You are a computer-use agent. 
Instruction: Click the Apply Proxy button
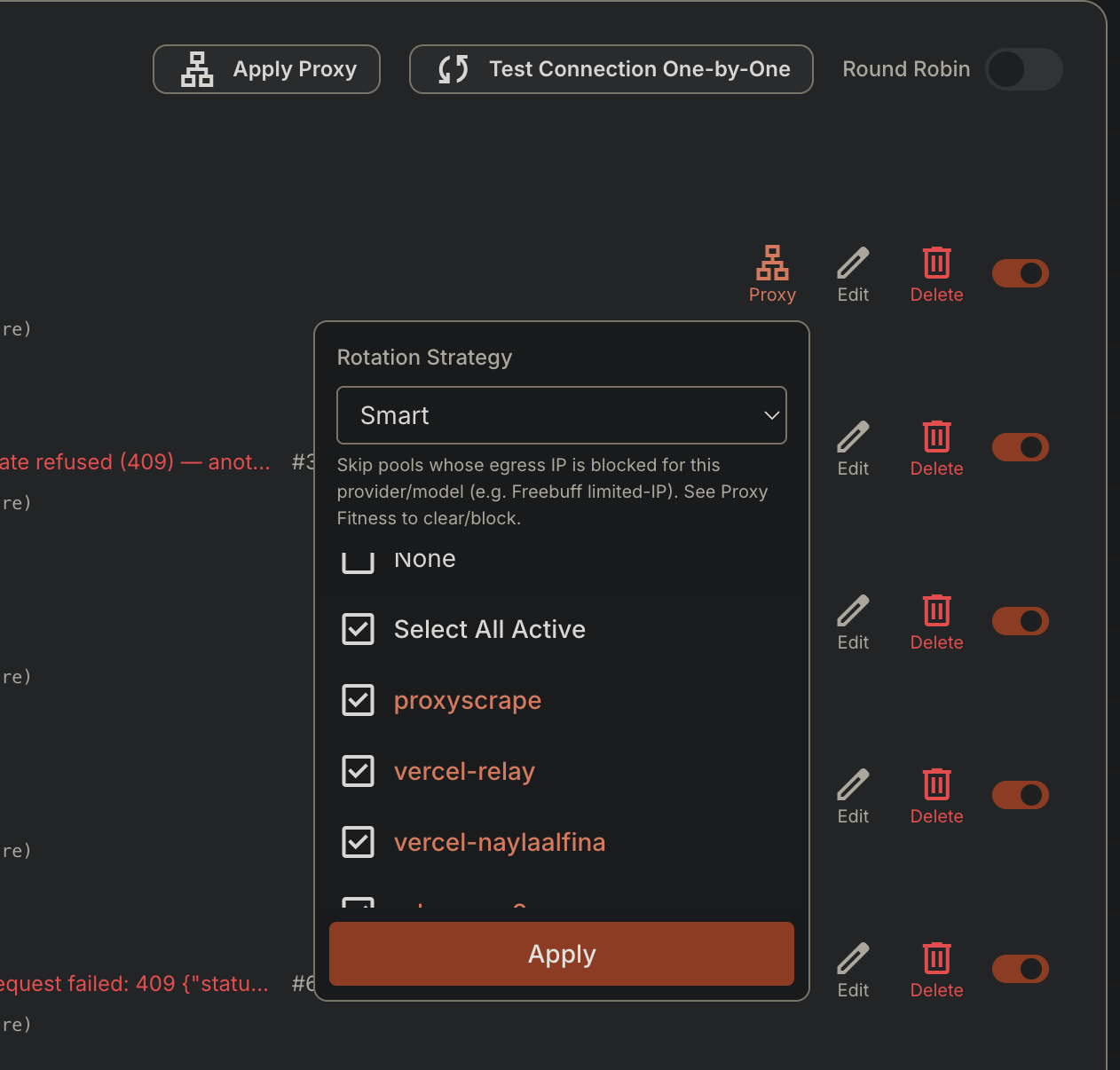266,69
